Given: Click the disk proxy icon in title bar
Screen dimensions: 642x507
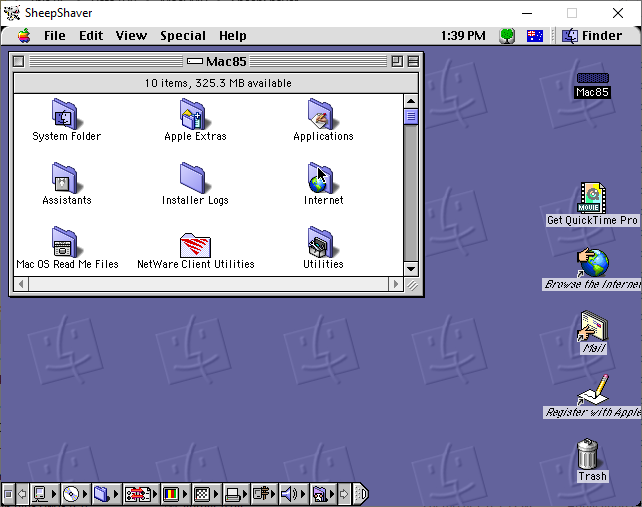Looking at the screenshot, I should tap(194, 61).
